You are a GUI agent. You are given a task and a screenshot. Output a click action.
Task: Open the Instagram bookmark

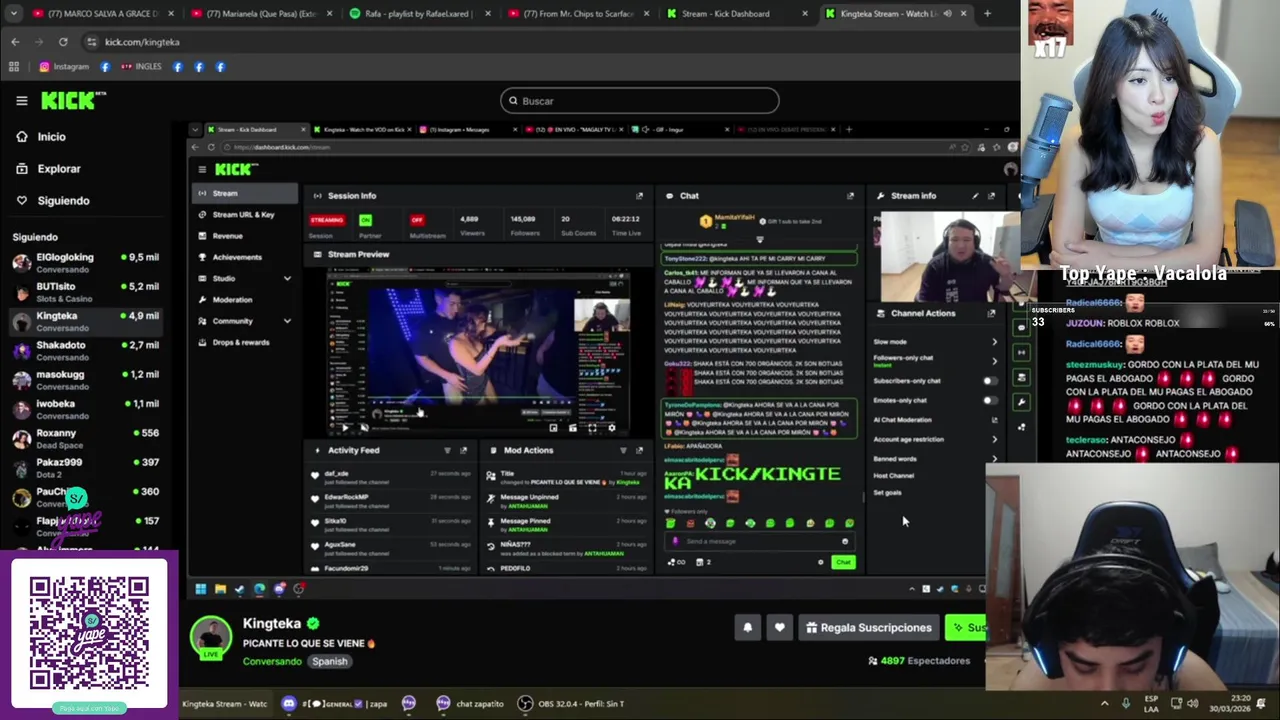(x=64, y=67)
